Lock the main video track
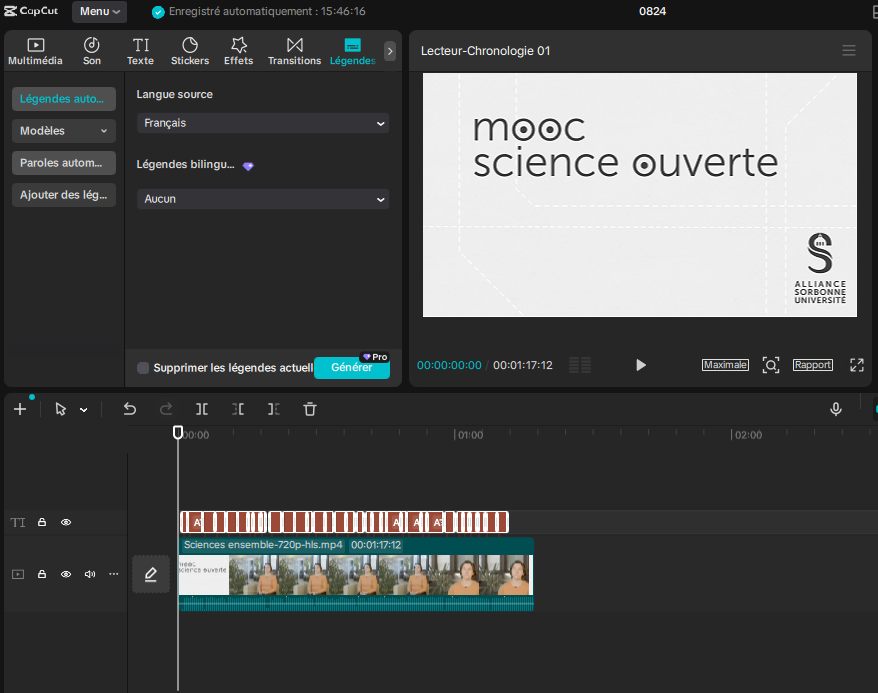This screenshot has height=693, width=878. point(42,574)
